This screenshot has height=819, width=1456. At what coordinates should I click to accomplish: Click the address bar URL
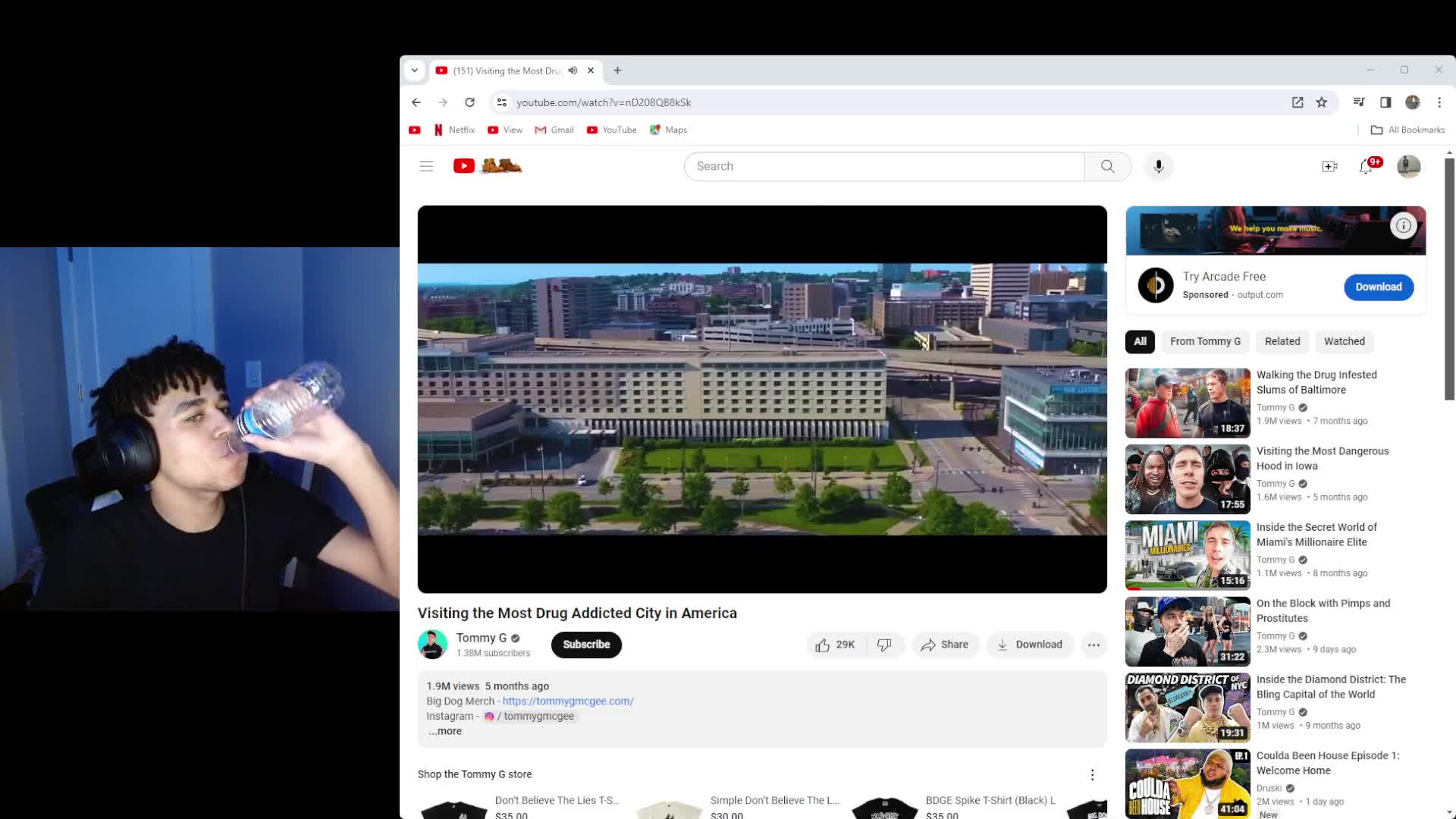point(604,102)
